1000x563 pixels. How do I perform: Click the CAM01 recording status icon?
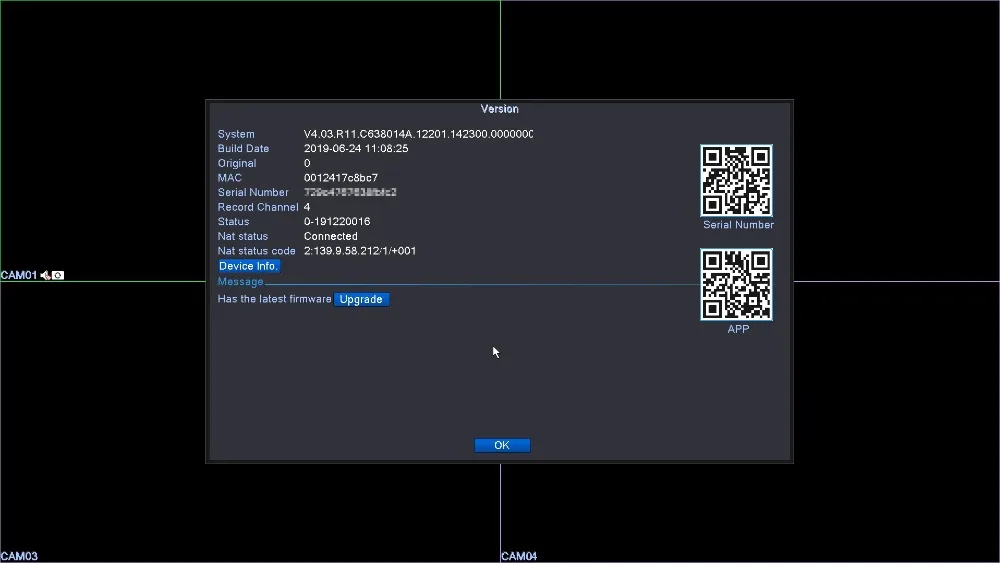58,275
